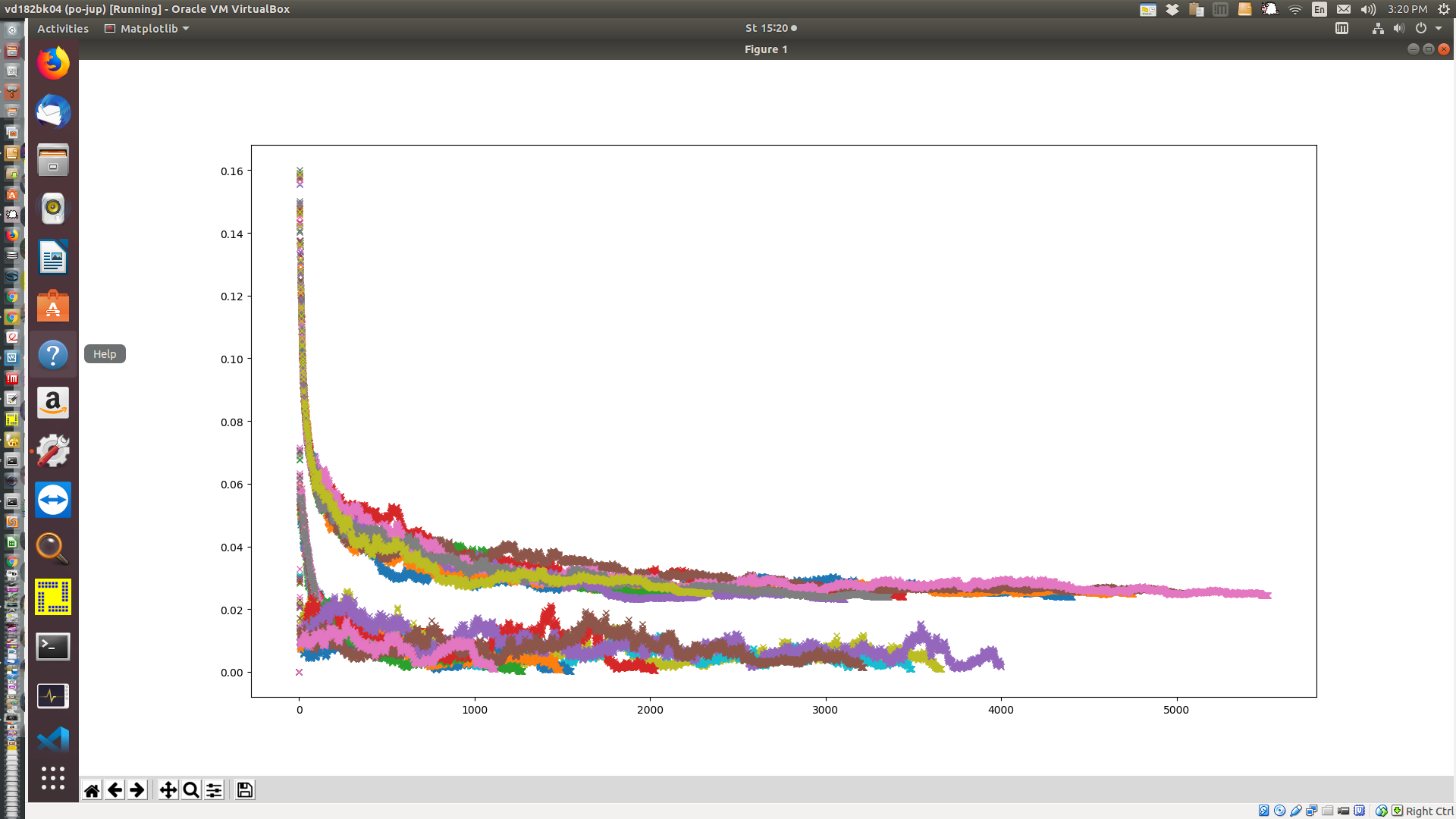This screenshot has width=1456, height=819.
Task: Click the VirtualBox shared folders status icon
Action: point(1327,811)
